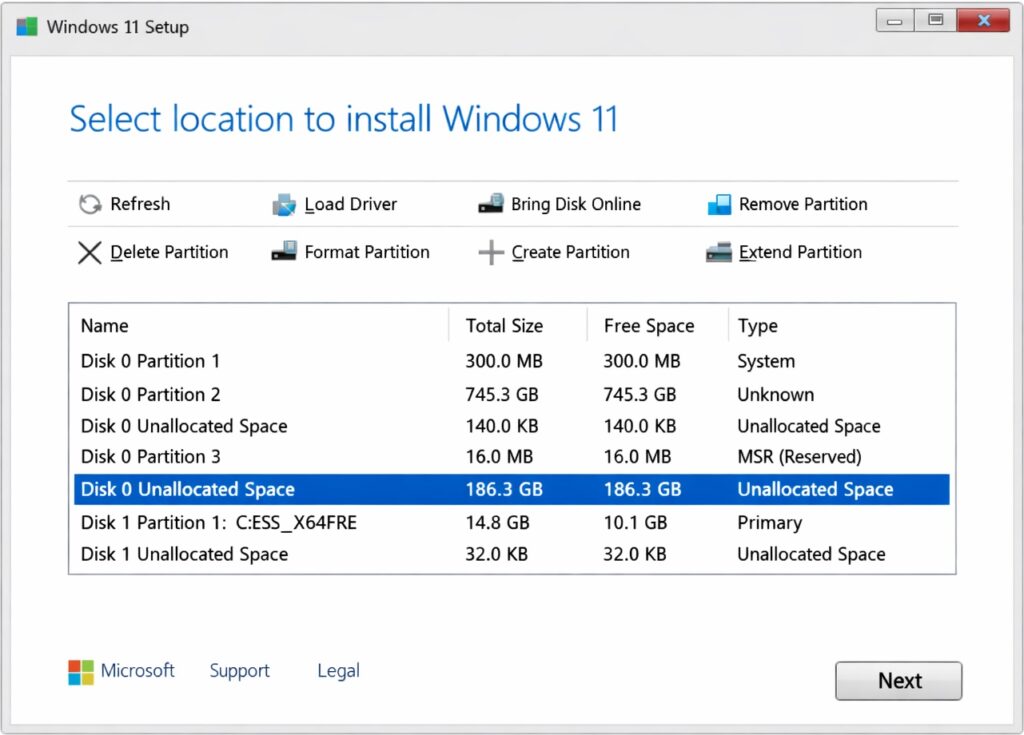
Task: Click the MSR (Reserved) type cell
Action: 799,457
